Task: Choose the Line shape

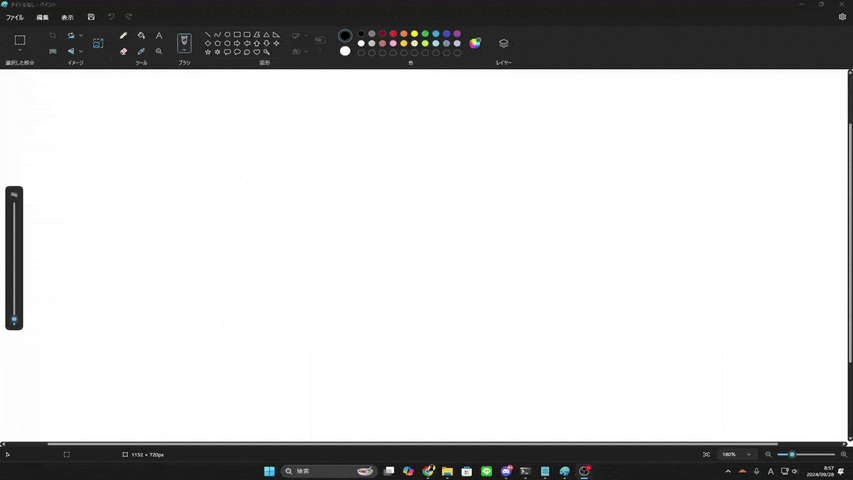Action: pos(208,34)
